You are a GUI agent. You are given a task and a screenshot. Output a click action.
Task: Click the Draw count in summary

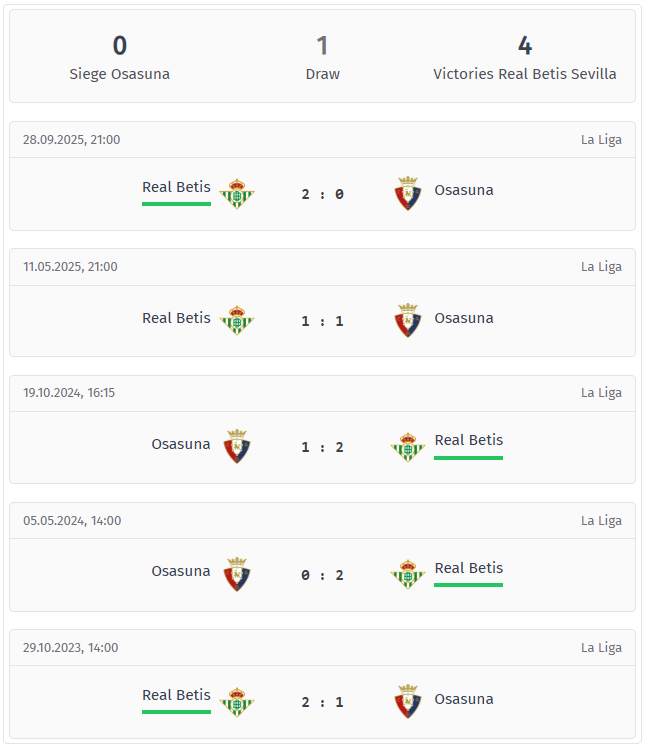point(322,46)
